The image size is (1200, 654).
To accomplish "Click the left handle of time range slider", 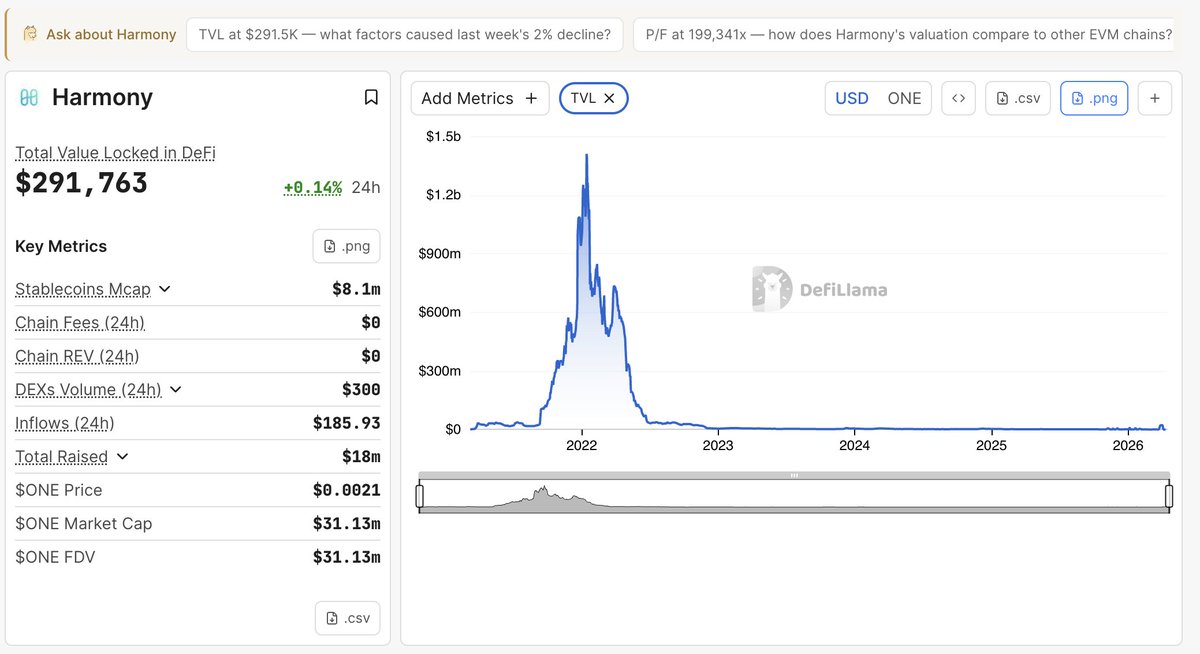I will click(420, 495).
